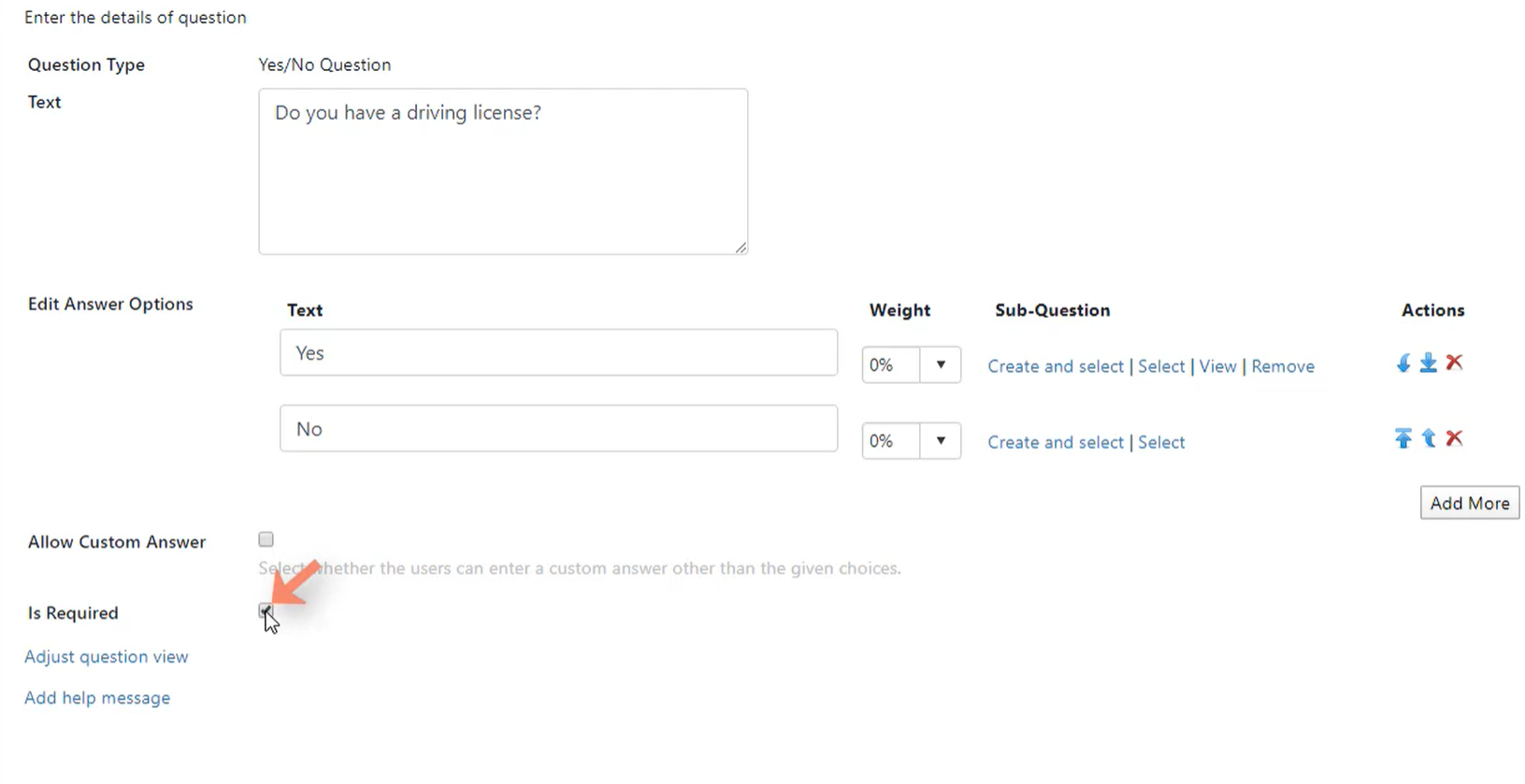The image size is (1525, 784).
Task: Toggle the Is Required checkbox
Action: 266,611
